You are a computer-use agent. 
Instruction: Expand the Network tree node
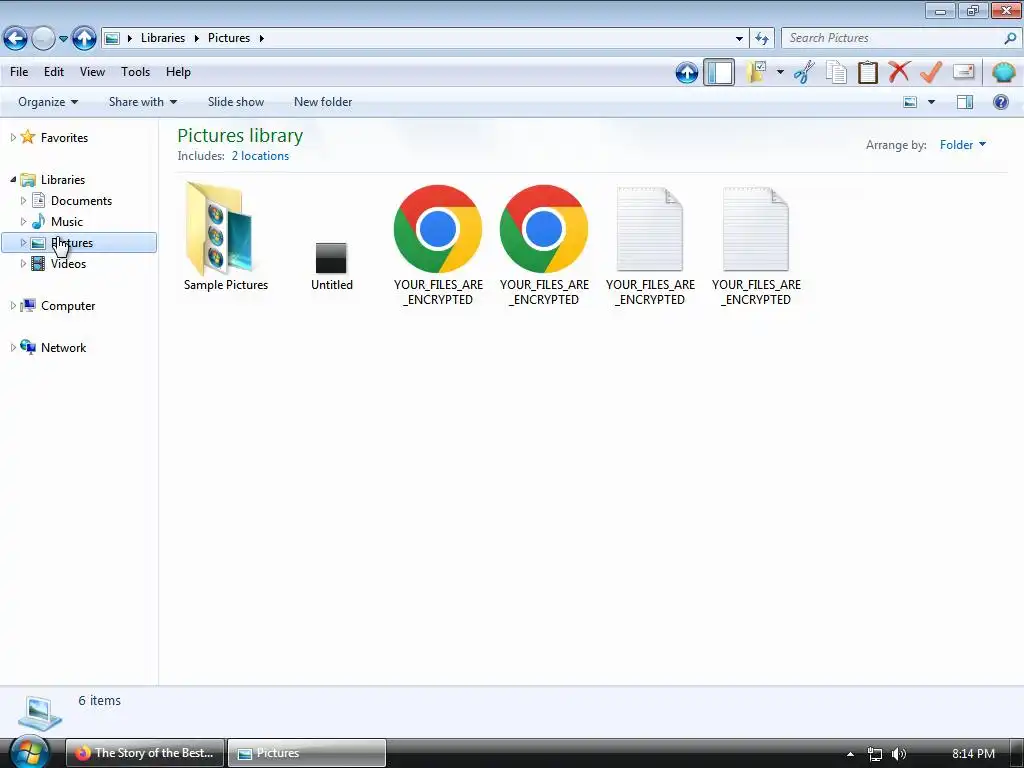pyautogui.click(x=12, y=347)
